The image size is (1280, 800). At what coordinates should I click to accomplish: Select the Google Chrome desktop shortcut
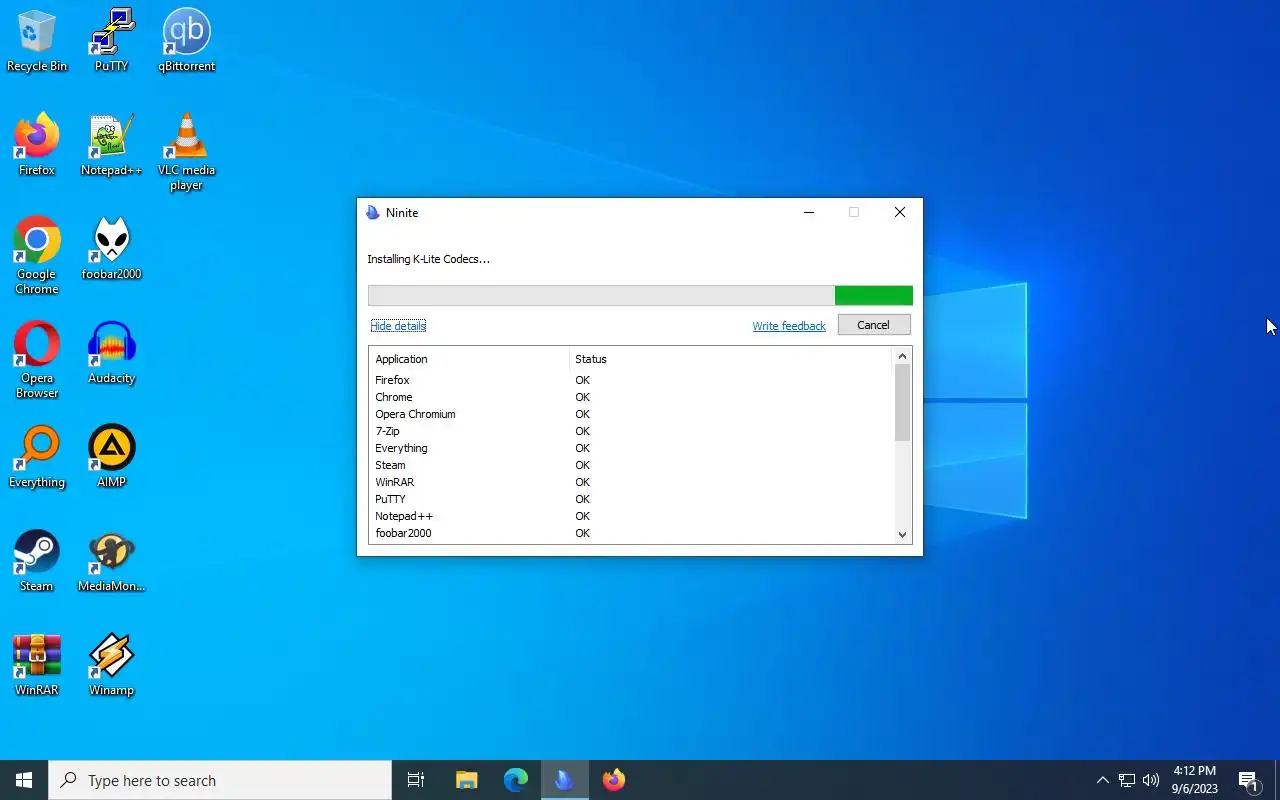pyautogui.click(x=37, y=256)
